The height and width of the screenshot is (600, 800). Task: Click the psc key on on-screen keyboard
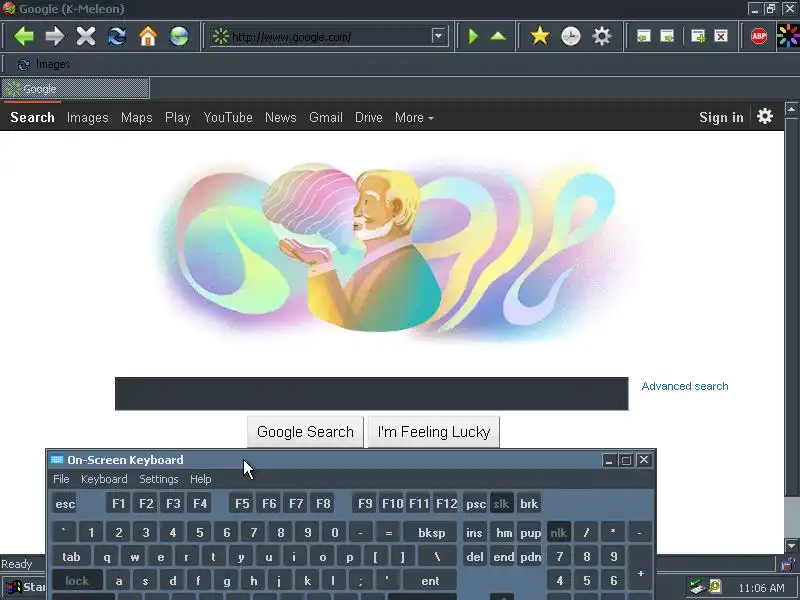tap(475, 504)
